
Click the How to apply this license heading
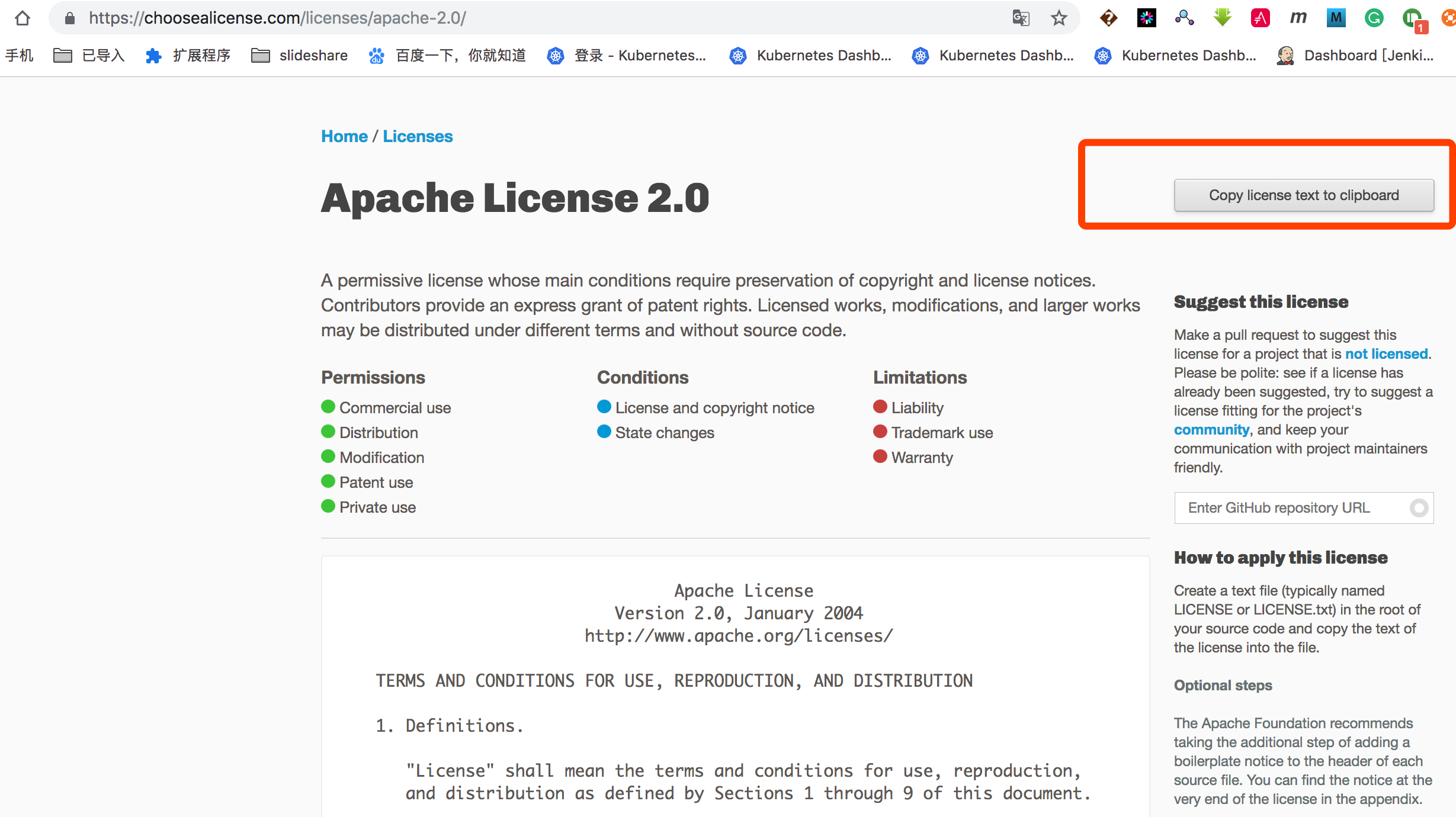click(x=1281, y=558)
